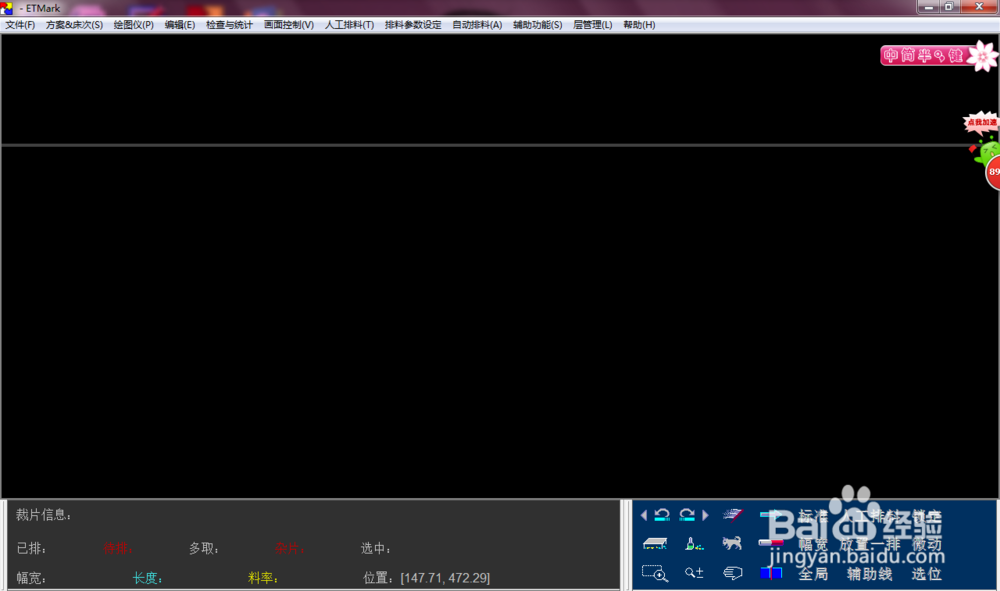Select the zoom window magnifier tool
Image resolution: width=1000 pixels, height=591 pixels.
click(x=655, y=573)
